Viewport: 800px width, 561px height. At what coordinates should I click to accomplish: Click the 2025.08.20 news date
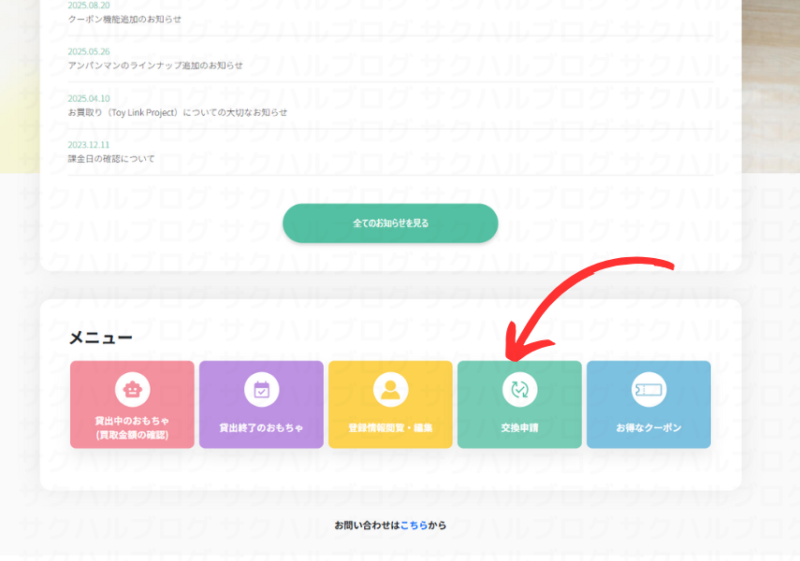click(x=89, y=5)
